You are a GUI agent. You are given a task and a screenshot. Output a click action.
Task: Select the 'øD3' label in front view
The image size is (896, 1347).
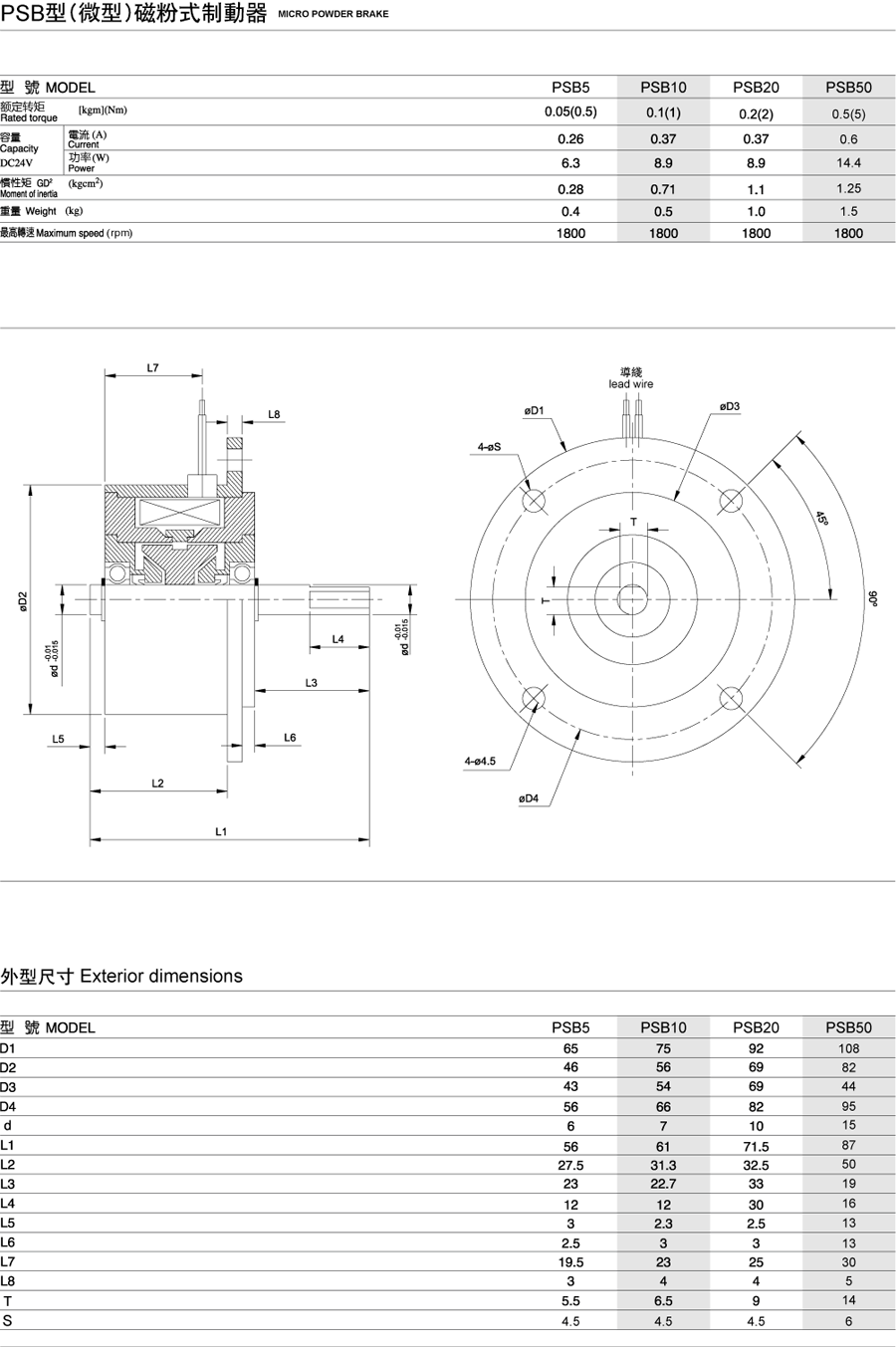[x=730, y=406]
